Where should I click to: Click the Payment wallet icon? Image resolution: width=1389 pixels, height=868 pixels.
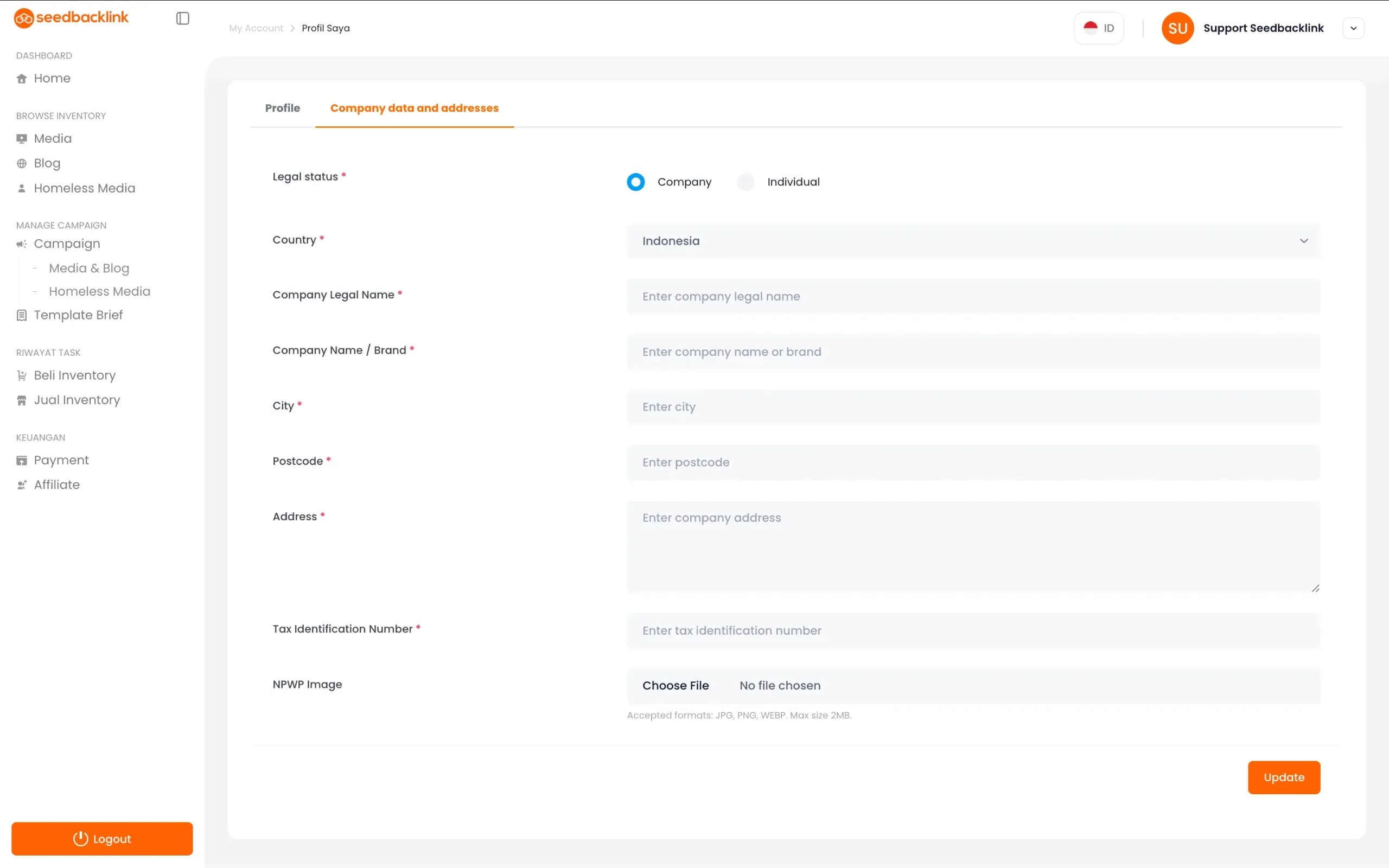click(x=22, y=461)
